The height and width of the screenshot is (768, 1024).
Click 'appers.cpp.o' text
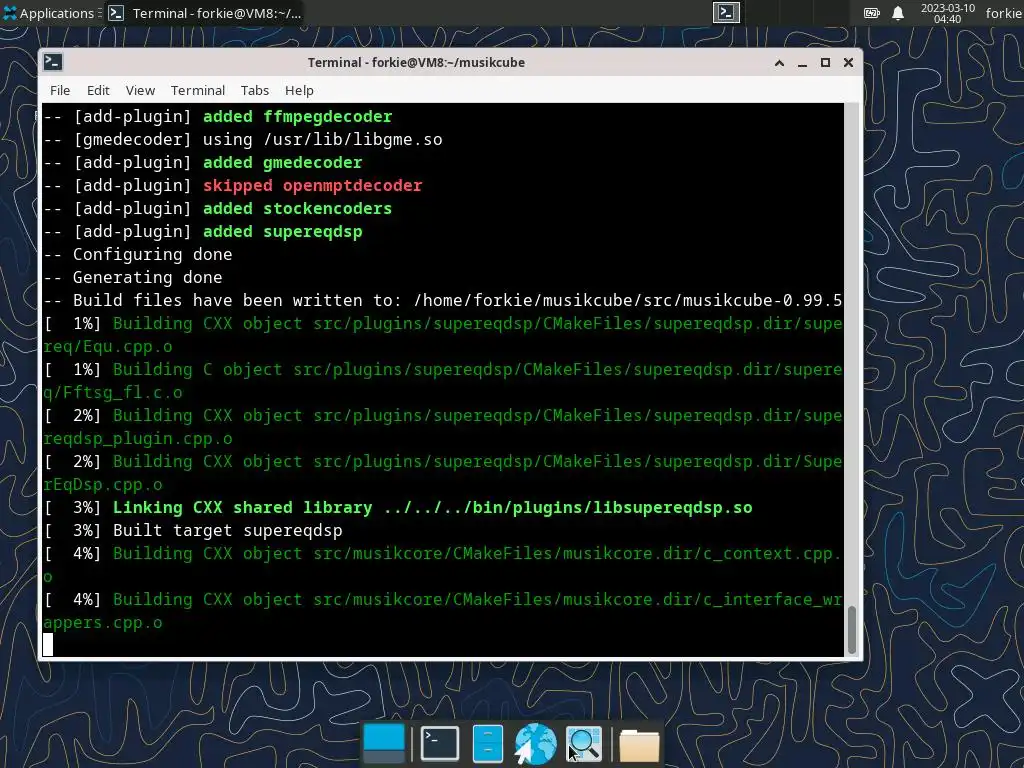click(103, 622)
